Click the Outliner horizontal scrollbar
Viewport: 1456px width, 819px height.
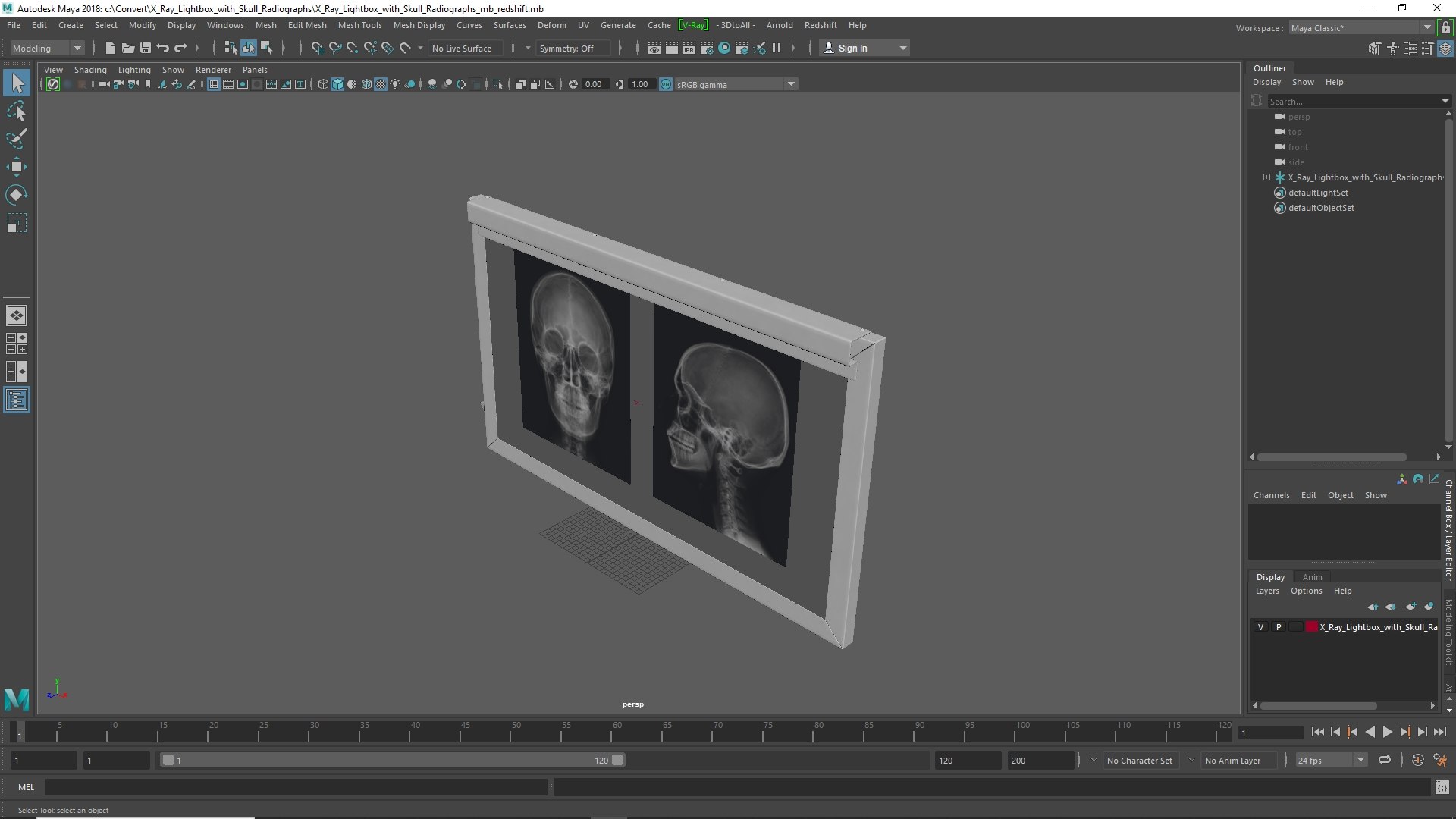[1332, 457]
